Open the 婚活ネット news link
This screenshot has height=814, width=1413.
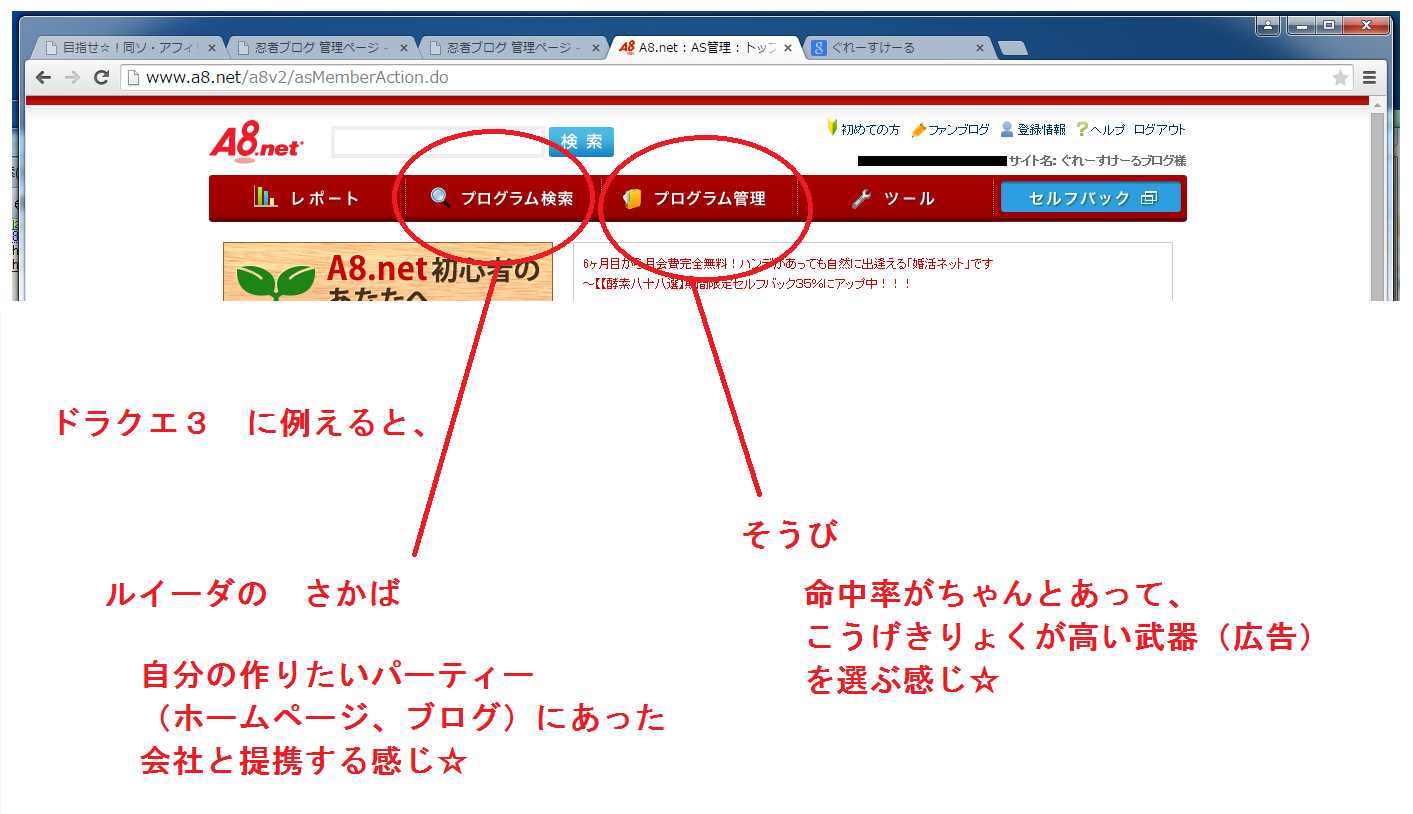788,264
